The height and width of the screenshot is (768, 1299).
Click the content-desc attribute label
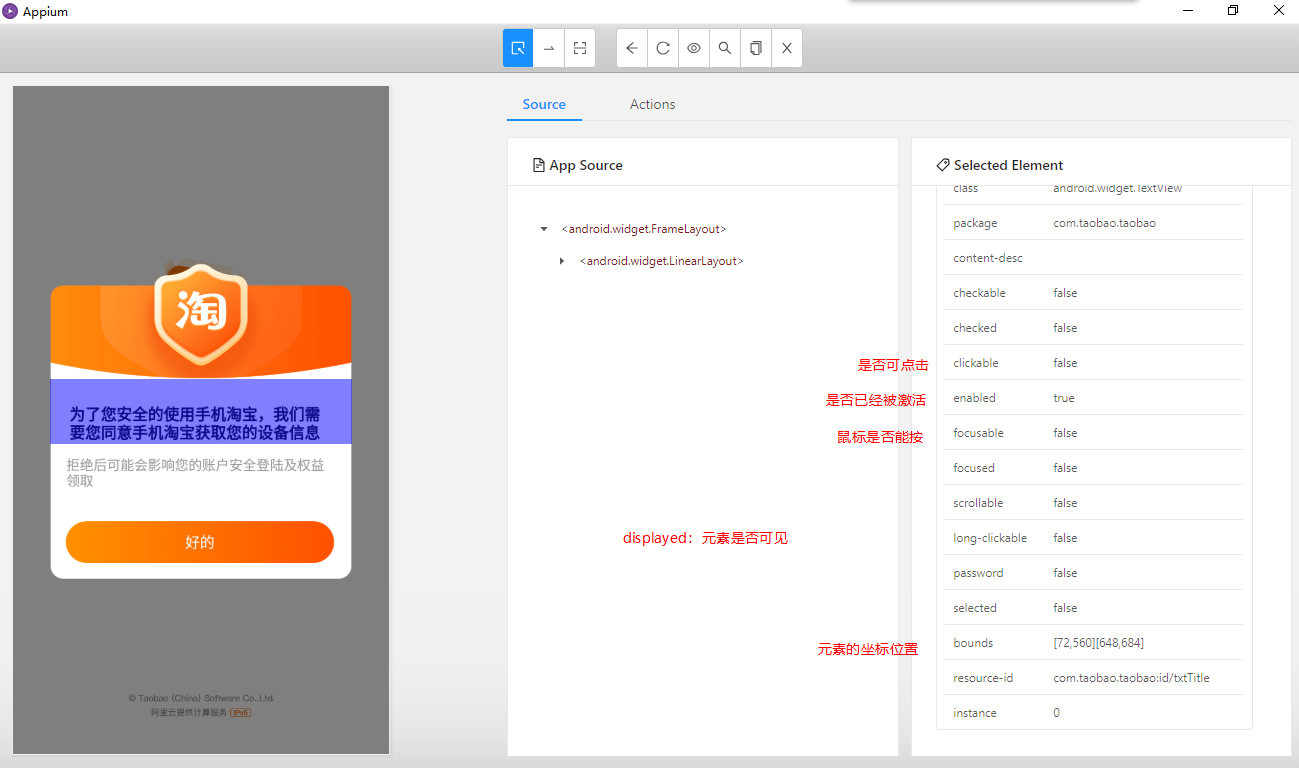(x=988, y=258)
